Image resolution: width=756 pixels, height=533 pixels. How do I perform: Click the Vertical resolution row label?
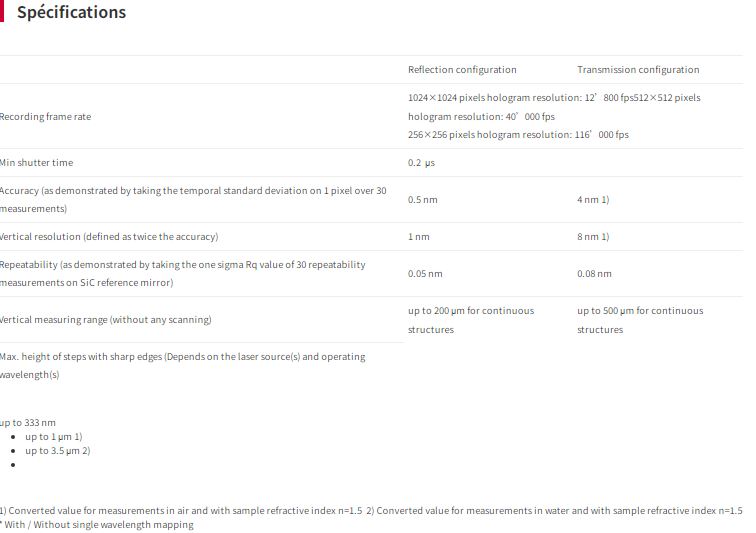109,237
